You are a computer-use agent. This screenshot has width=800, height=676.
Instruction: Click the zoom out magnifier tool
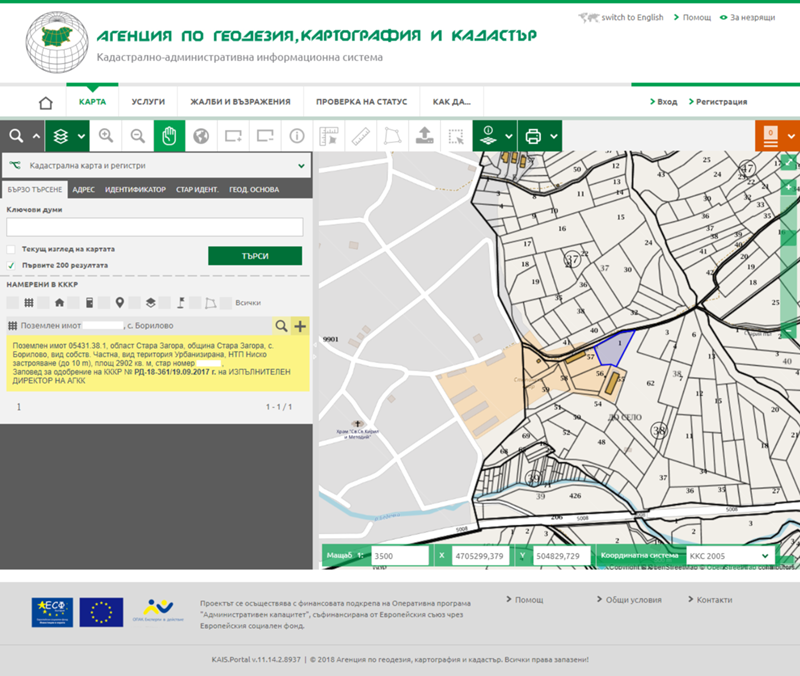coord(137,135)
